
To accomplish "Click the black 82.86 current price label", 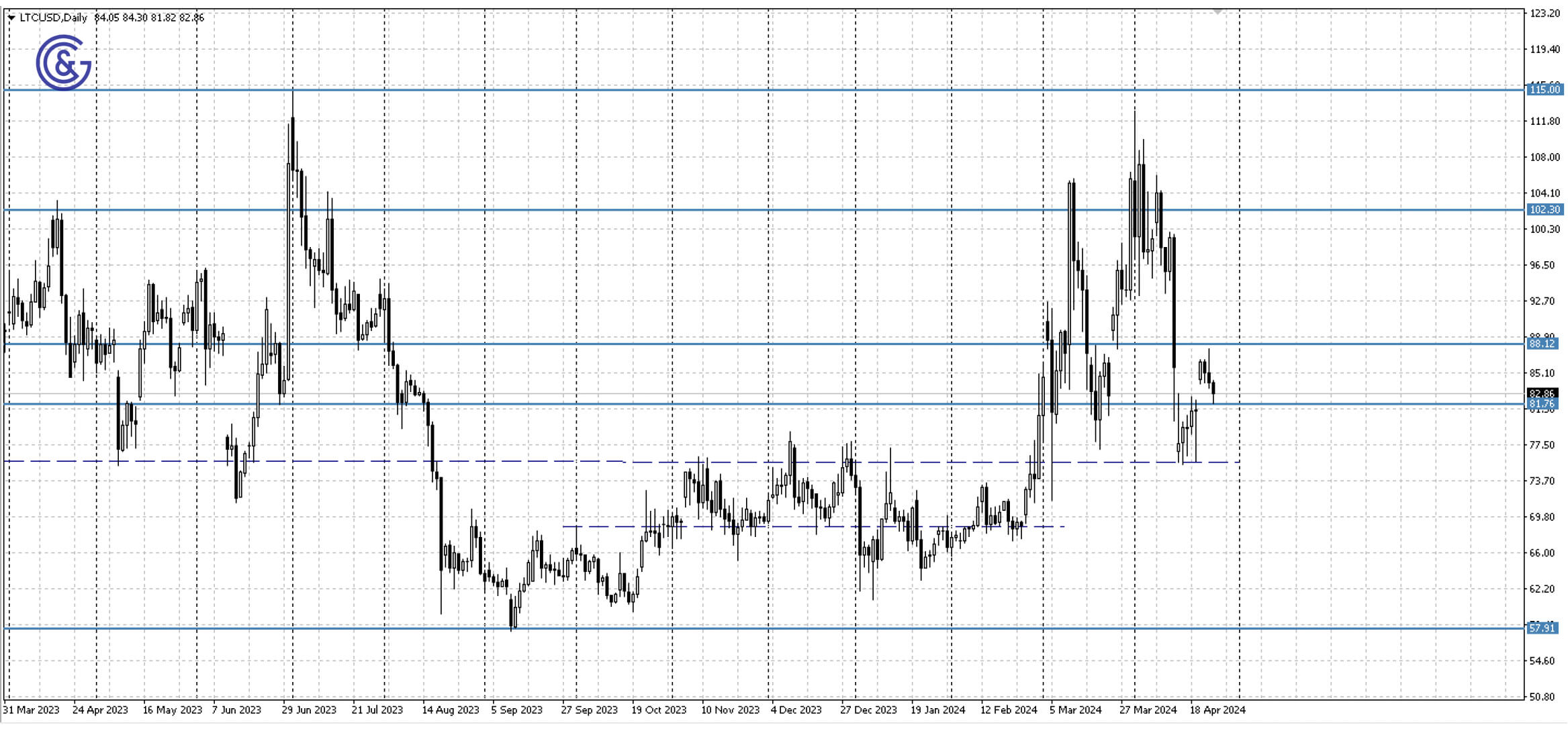I will tap(1542, 393).
